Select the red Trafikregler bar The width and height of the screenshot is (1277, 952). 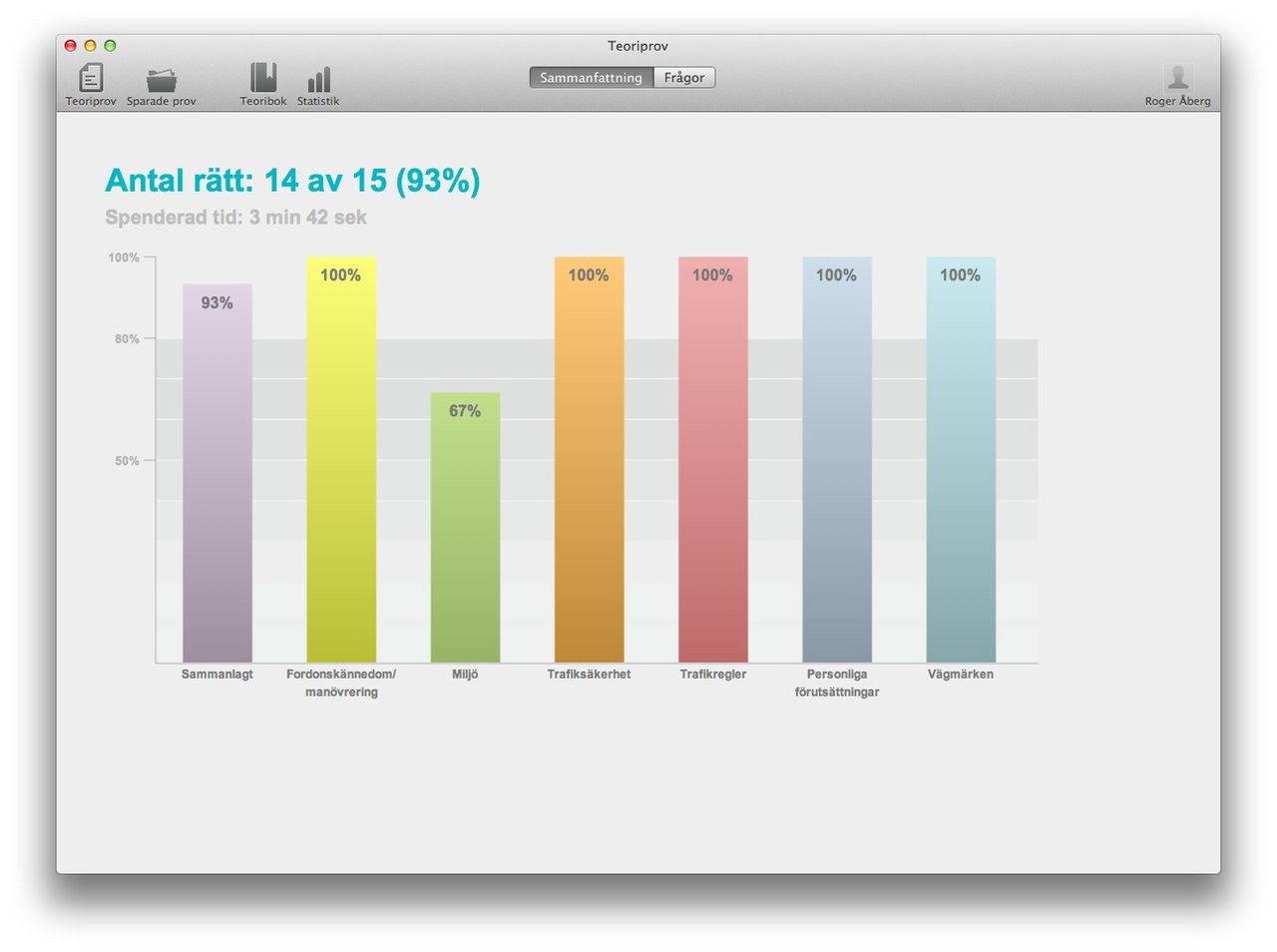[x=712, y=459]
